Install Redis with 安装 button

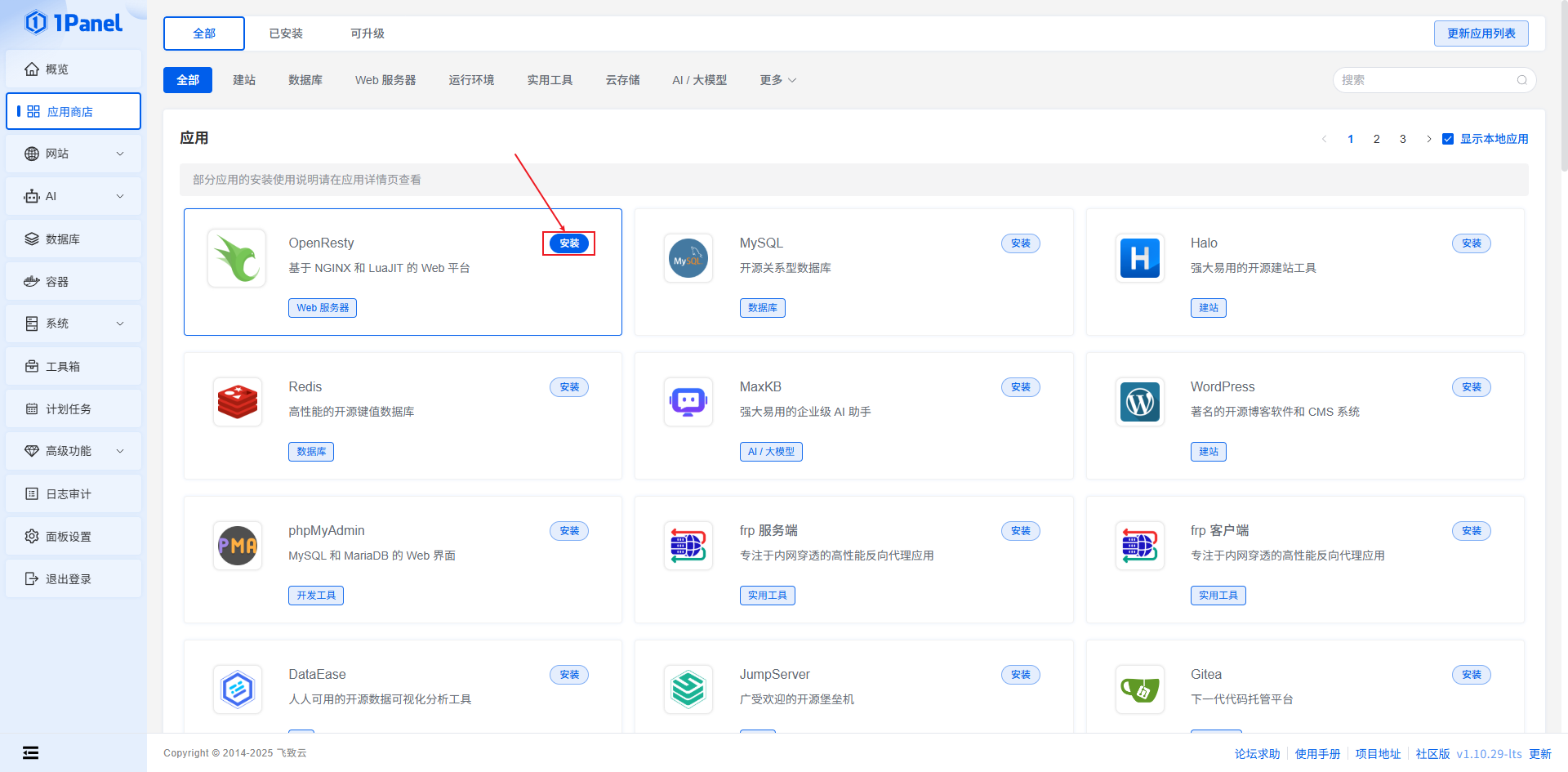[569, 387]
